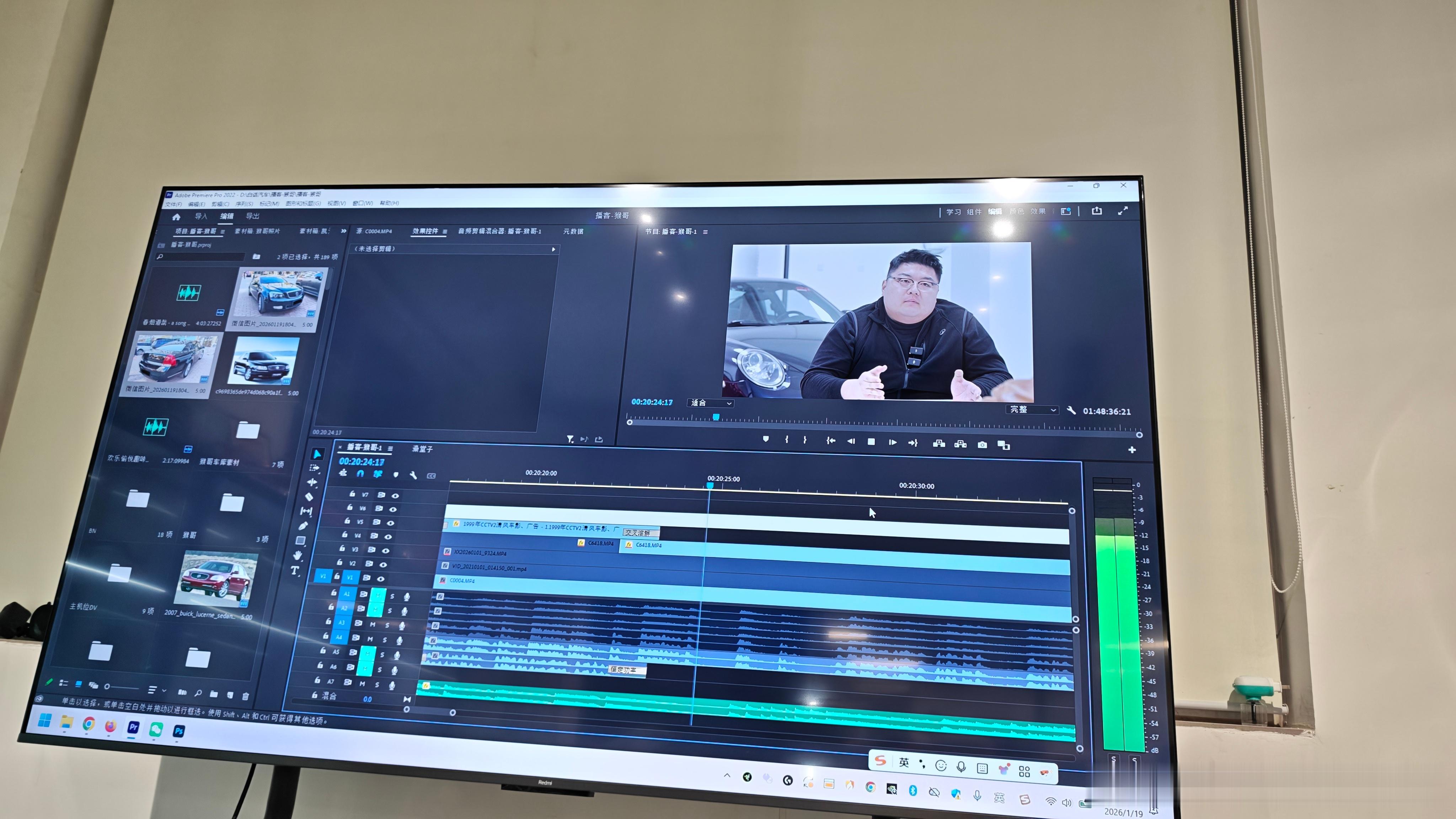Open program monitor wrench settings
This screenshot has width=1456, height=819.
coord(1071,410)
